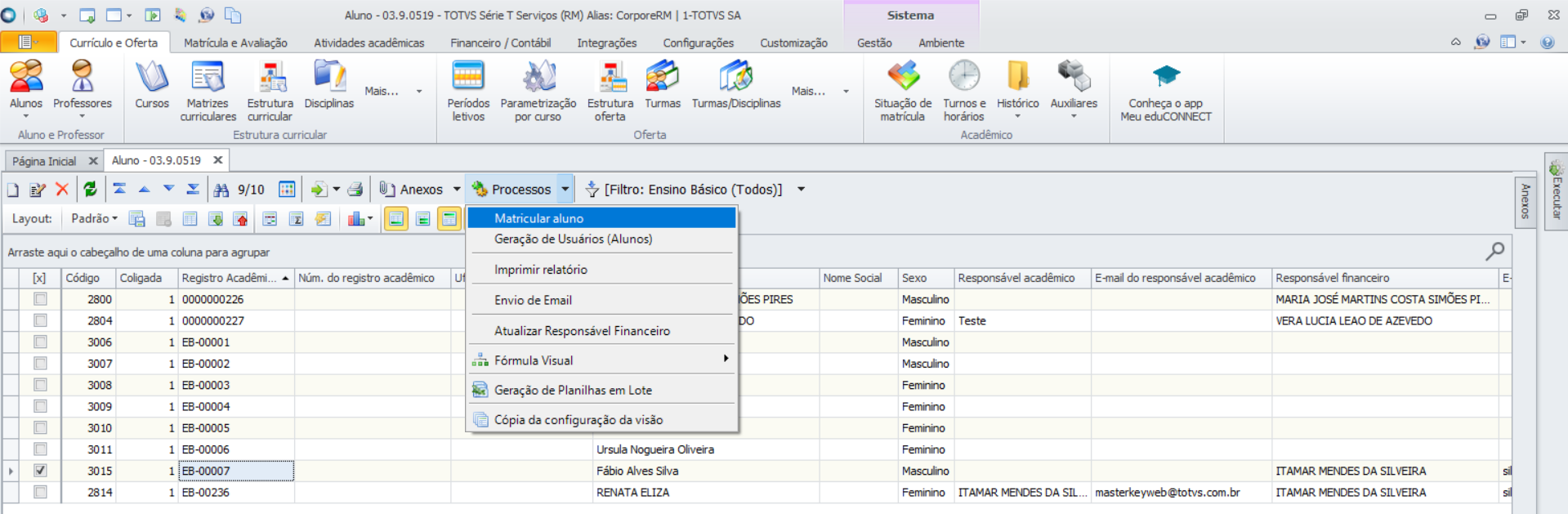Check the box for row code 3010

coord(40,427)
